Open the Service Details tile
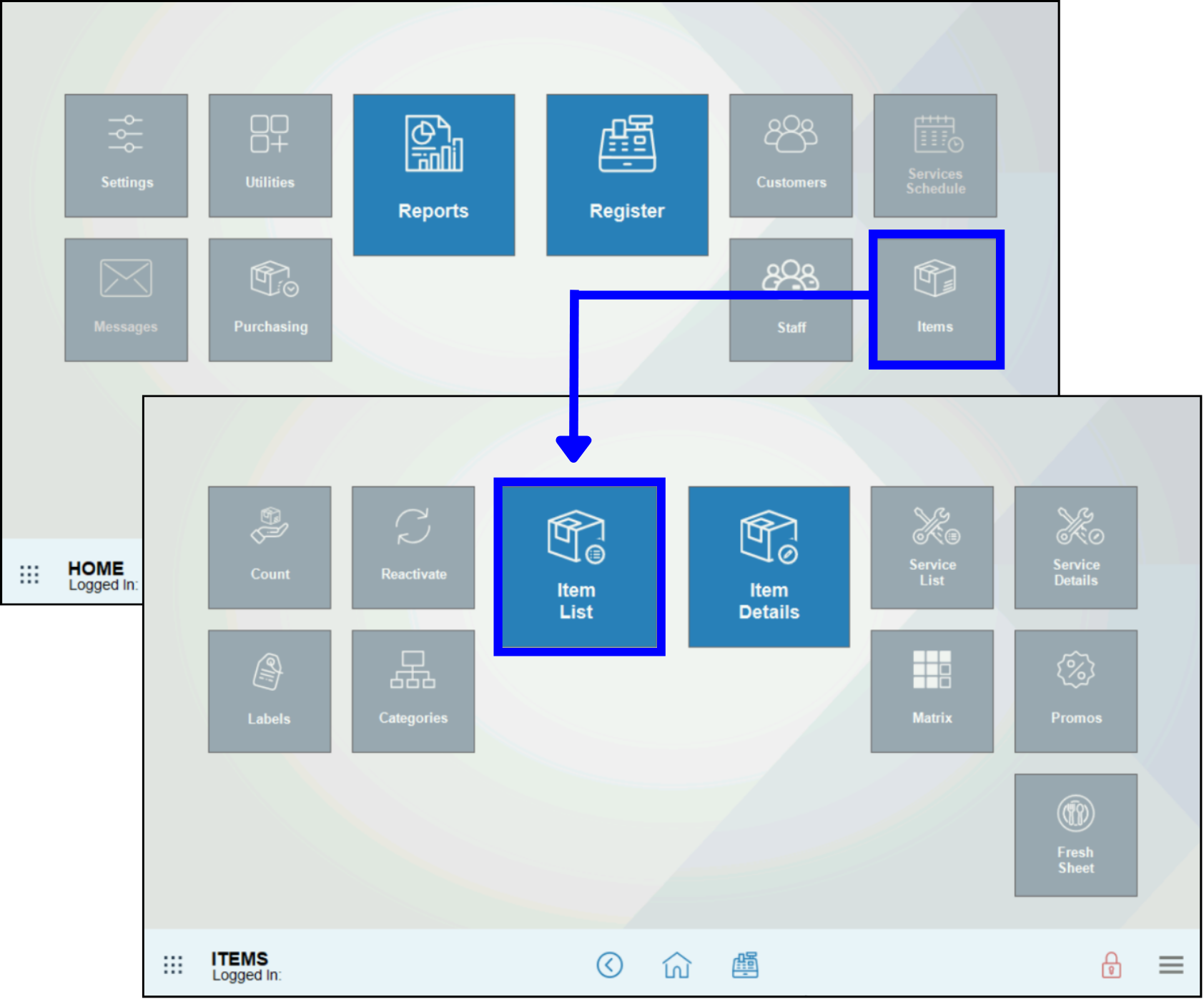1204x999 pixels. [x=1075, y=548]
